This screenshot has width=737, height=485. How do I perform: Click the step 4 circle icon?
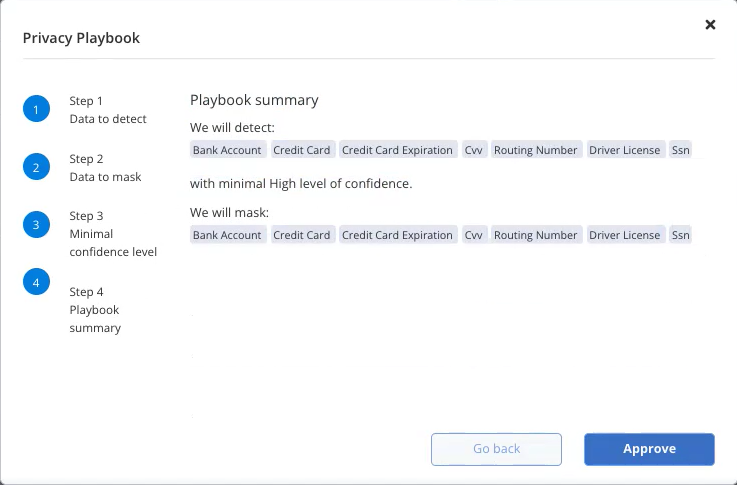click(x=36, y=282)
